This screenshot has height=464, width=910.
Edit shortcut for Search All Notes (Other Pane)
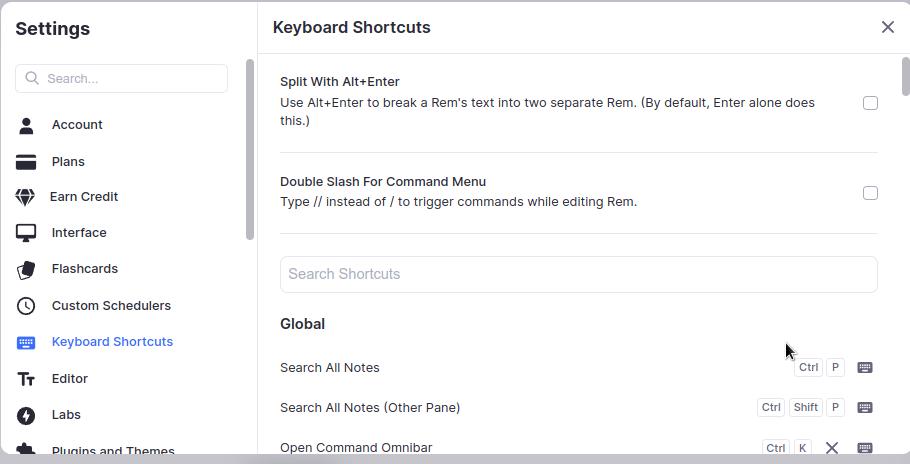(x=865, y=407)
